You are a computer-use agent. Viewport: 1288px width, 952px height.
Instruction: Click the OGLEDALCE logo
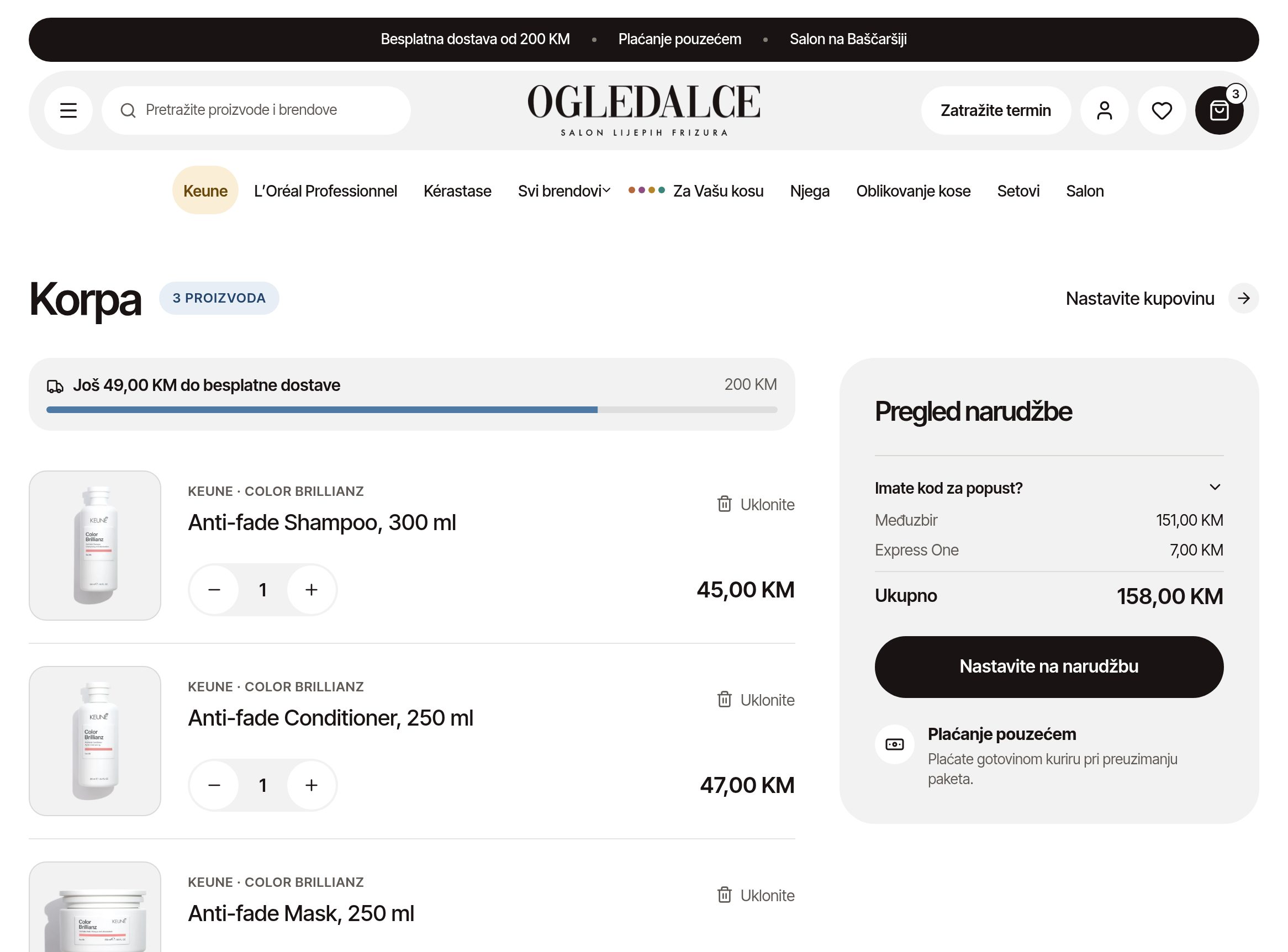click(x=643, y=109)
